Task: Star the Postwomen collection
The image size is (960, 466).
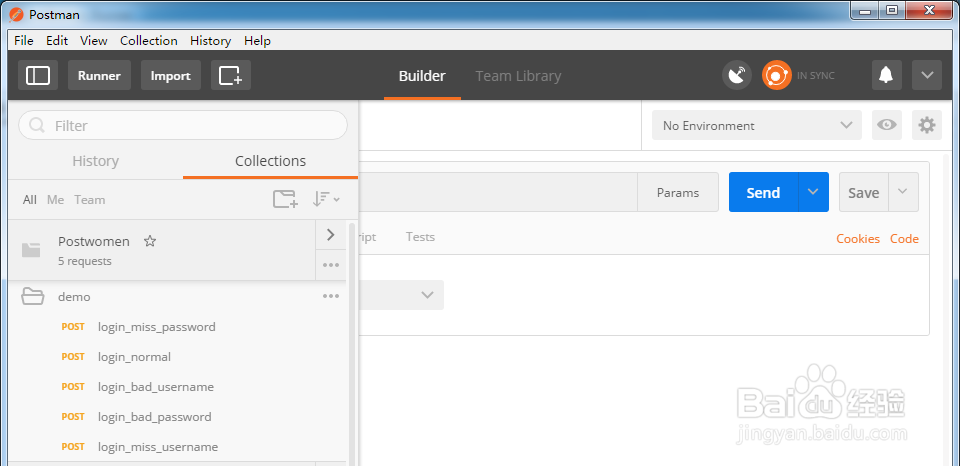Action: 150,241
